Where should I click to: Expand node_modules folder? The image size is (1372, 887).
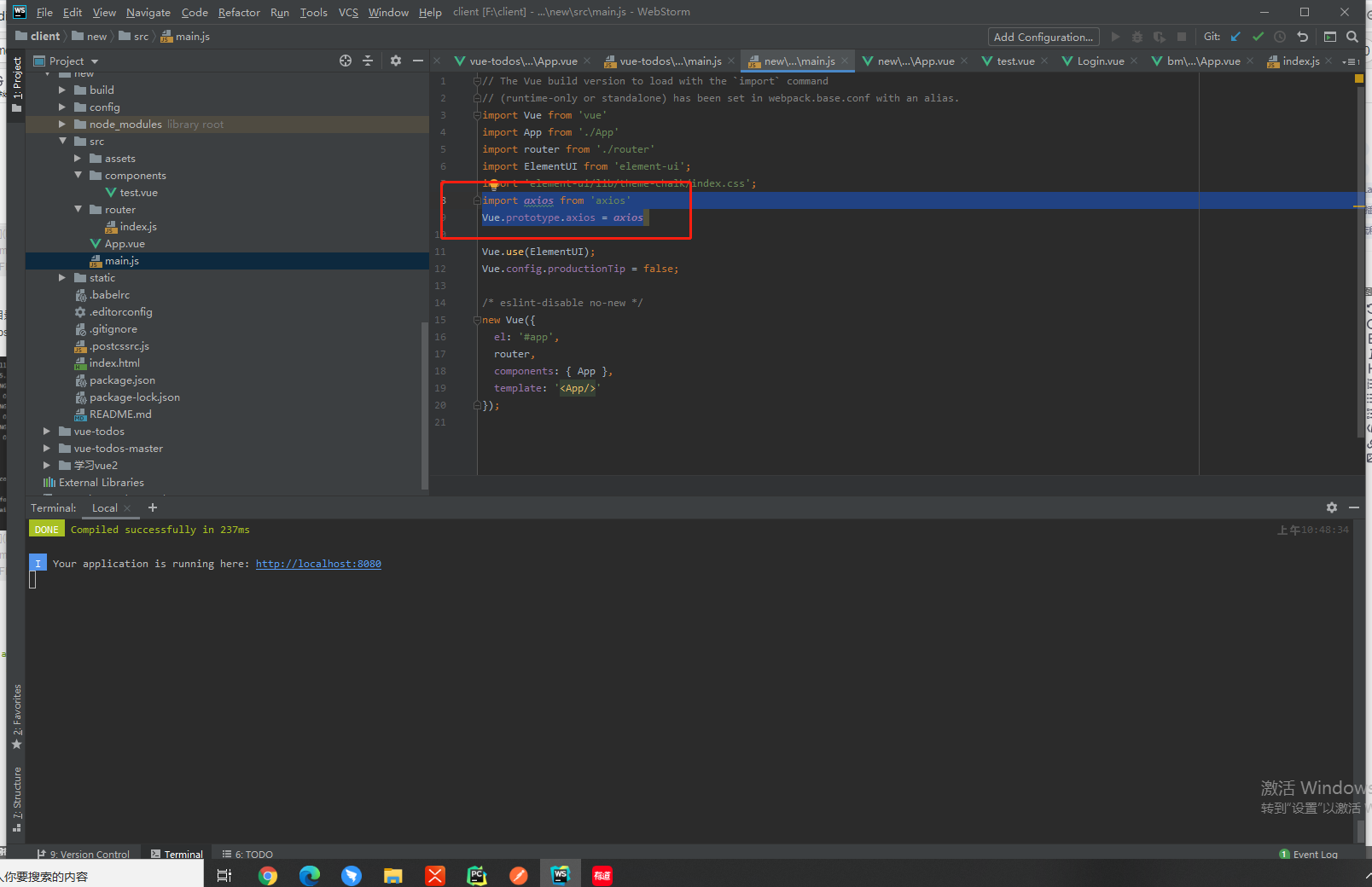[x=61, y=124]
